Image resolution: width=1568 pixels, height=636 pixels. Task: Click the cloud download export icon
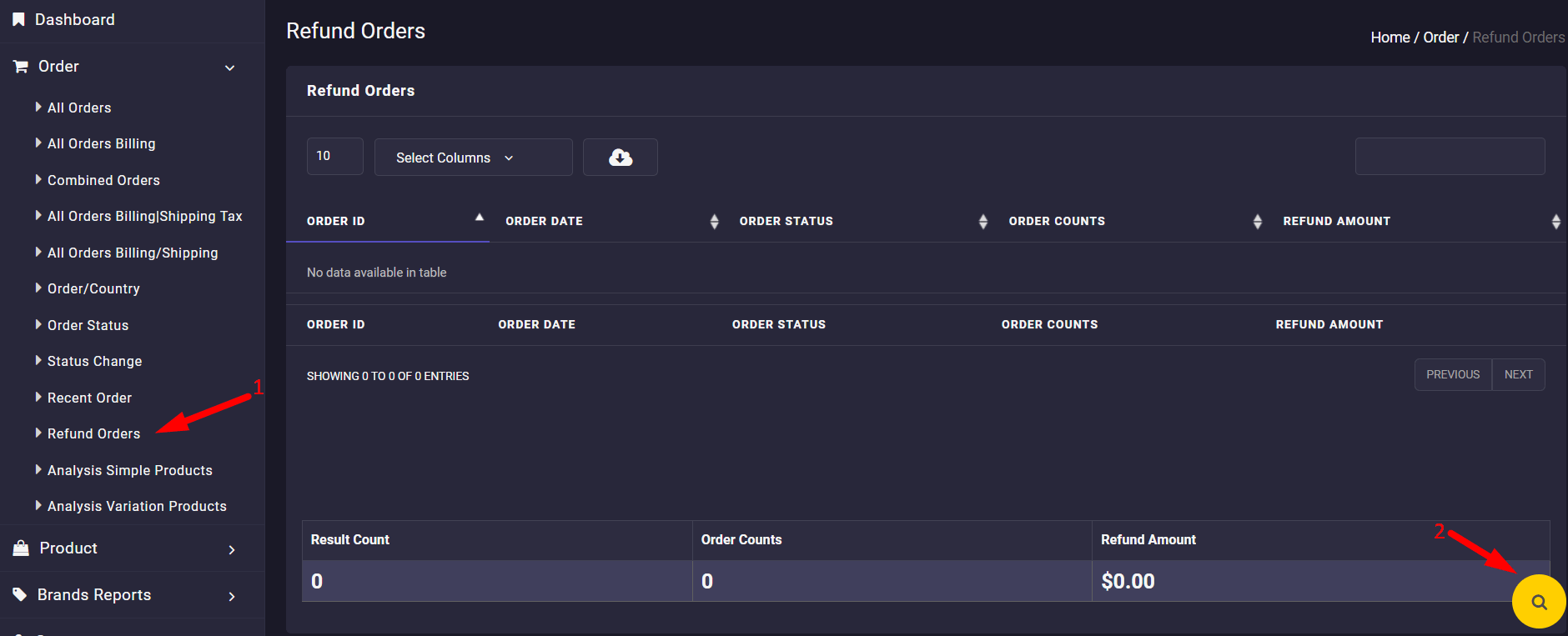click(x=620, y=158)
